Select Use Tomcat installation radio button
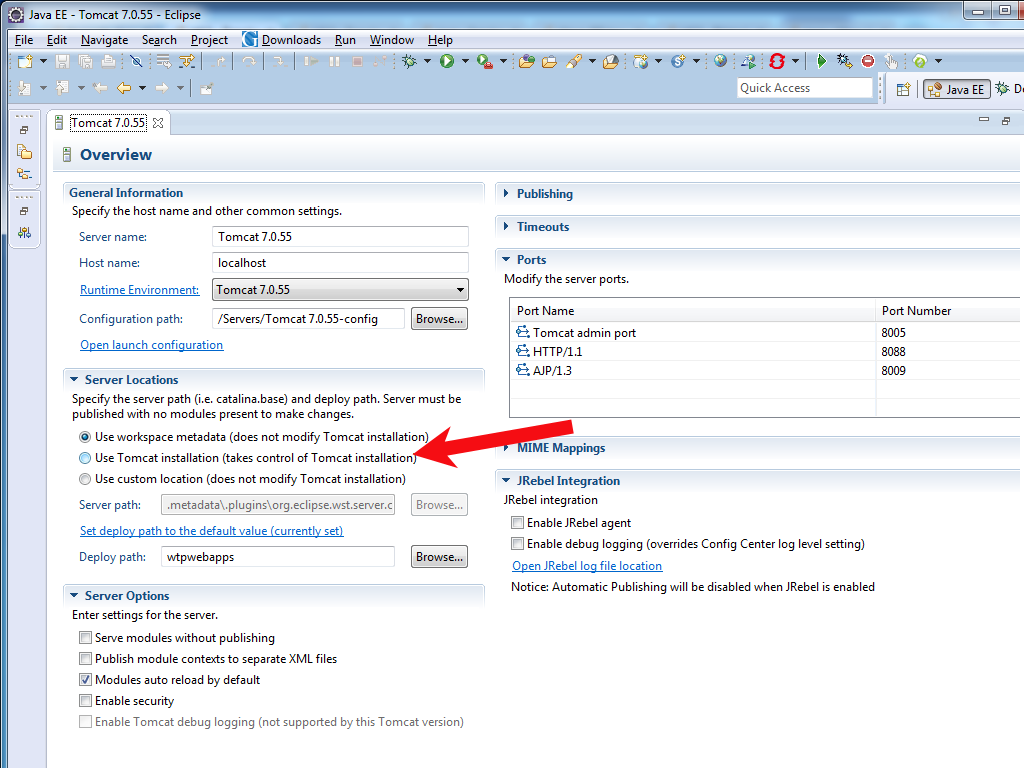The image size is (1024, 768). (x=85, y=458)
